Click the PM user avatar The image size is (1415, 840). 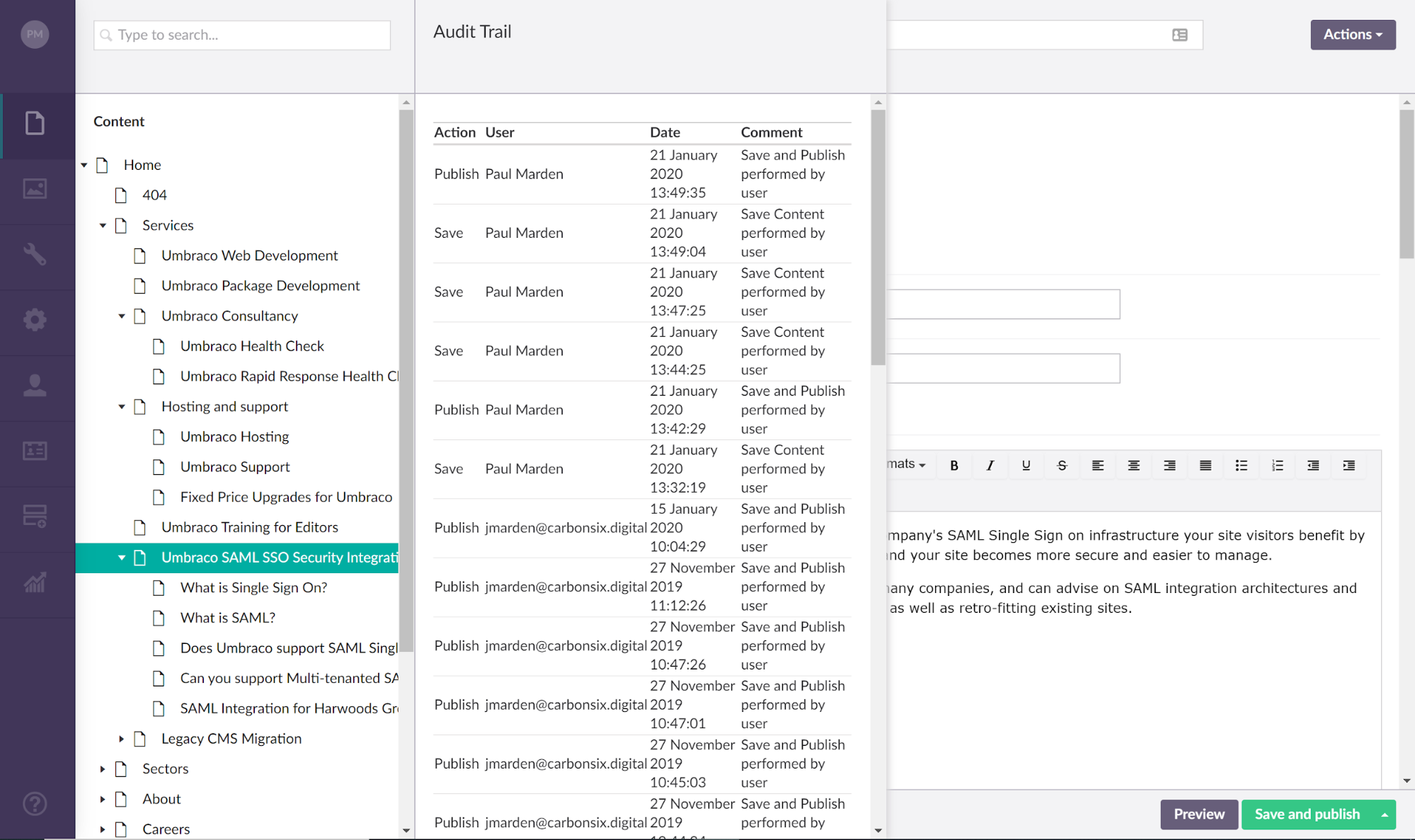(35, 34)
